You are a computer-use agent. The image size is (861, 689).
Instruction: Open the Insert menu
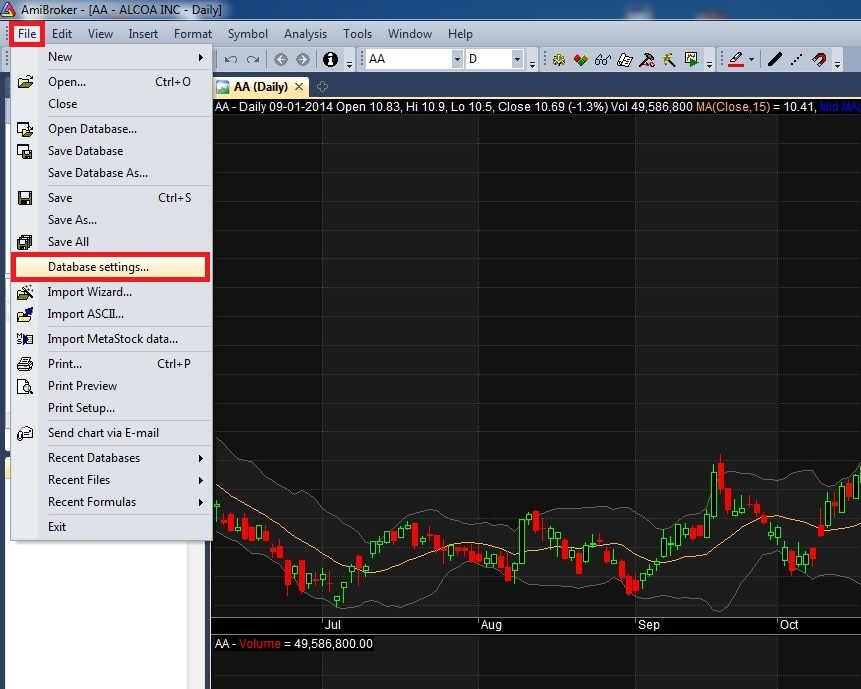pos(143,34)
